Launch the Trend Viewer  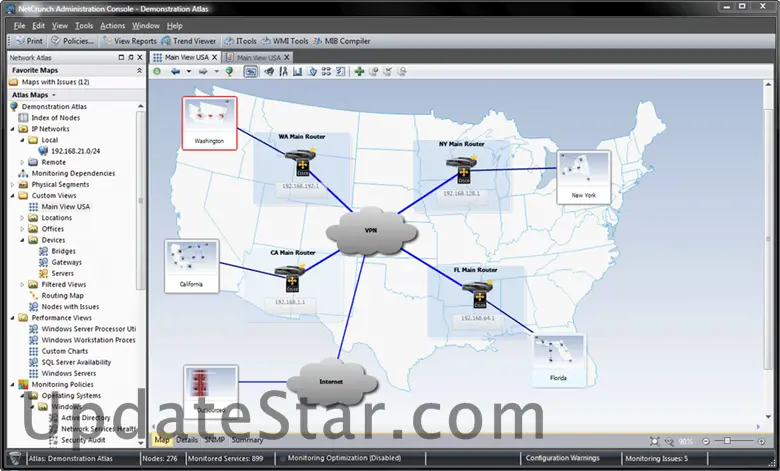pyautogui.click(x=189, y=41)
